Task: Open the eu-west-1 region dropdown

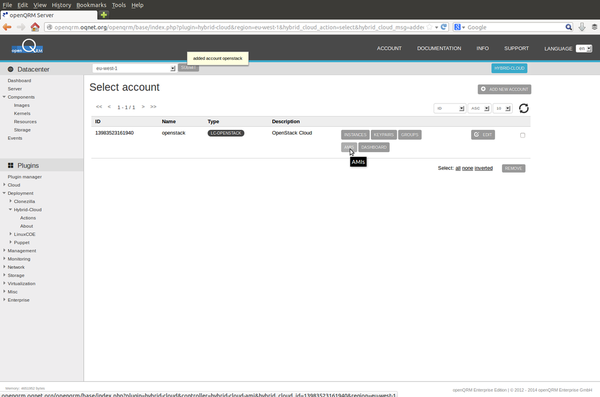Action: pos(134,68)
